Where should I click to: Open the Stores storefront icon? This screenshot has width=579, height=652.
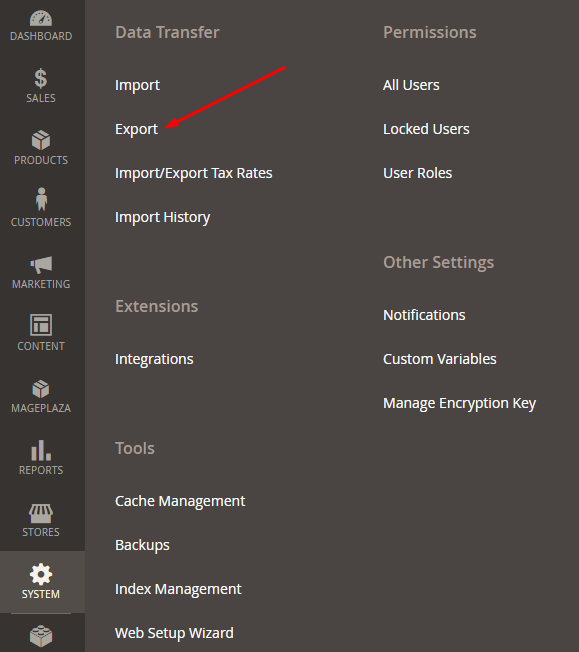[x=41, y=513]
